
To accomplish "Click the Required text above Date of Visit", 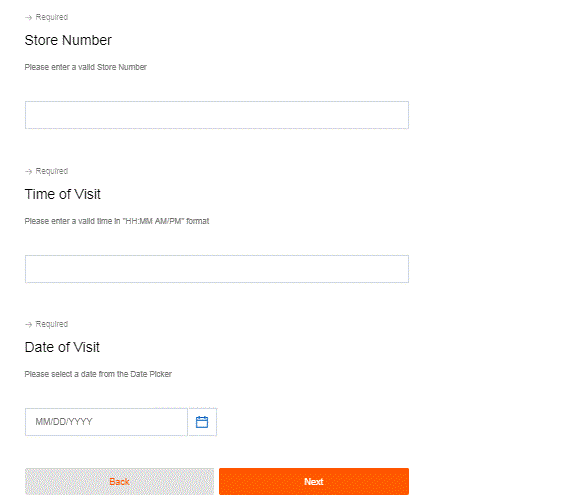I will pos(52,324).
